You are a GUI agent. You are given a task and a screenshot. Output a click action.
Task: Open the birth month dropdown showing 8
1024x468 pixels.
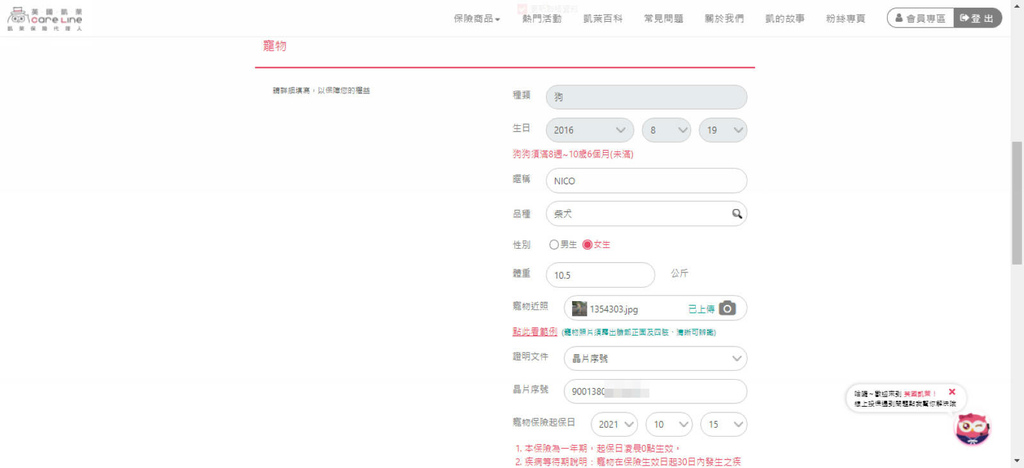pos(666,130)
